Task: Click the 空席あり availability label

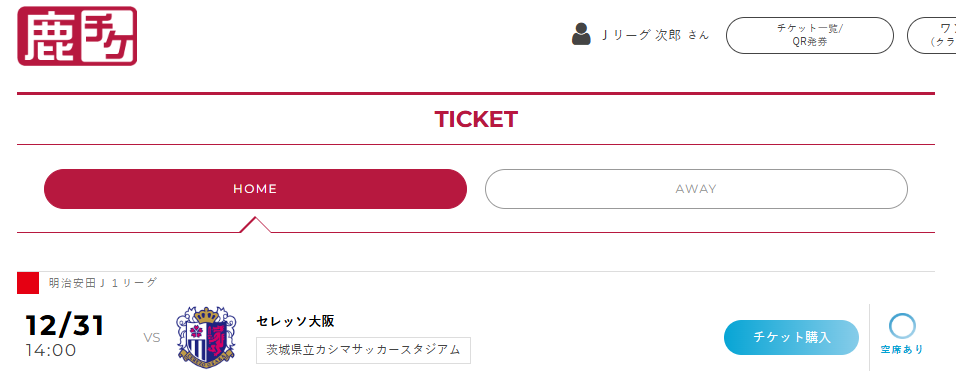Action: click(902, 350)
